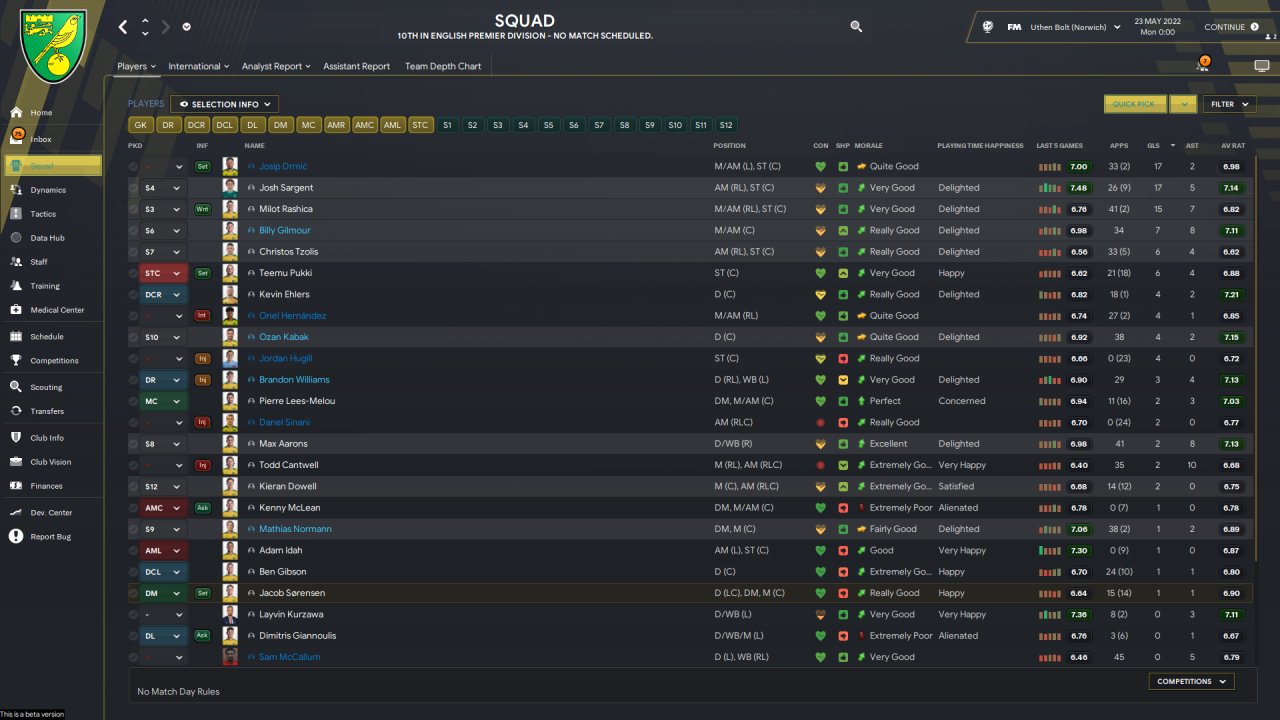
Task: Click the Norwich club badge
Action: pyautogui.click(x=53, y=46)
